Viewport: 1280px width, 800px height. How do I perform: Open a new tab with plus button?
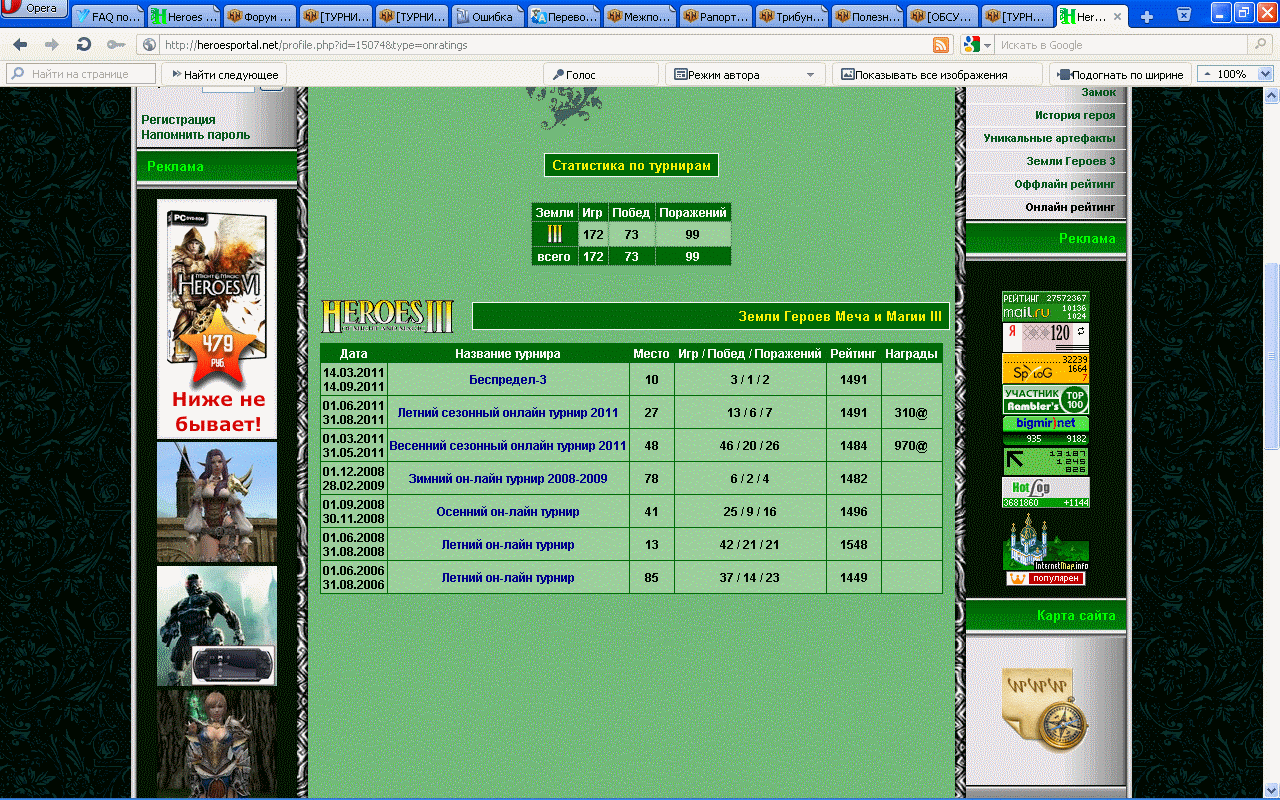coord(1147,16)
